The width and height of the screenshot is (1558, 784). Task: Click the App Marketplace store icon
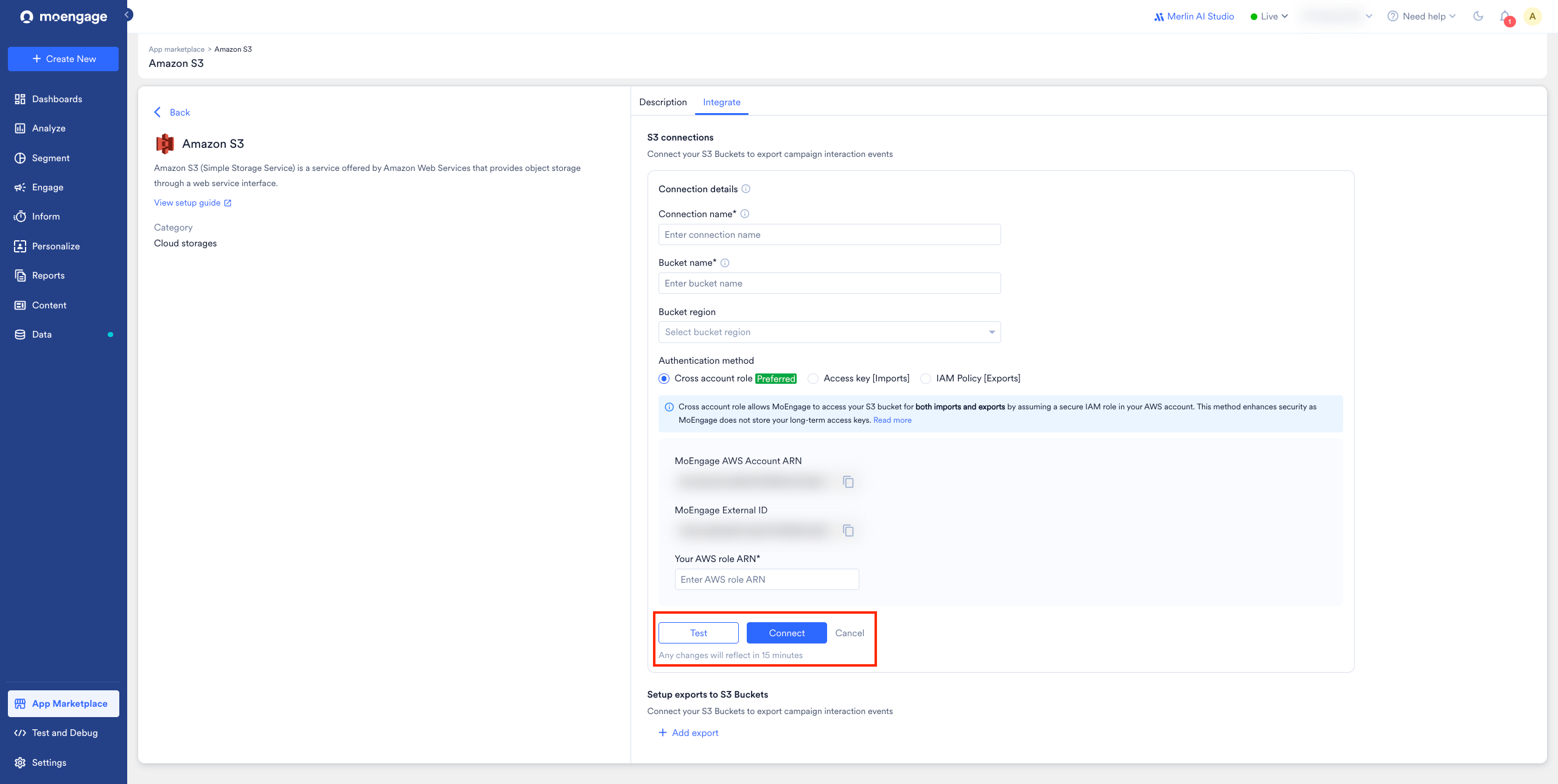[x=20, y=704]
